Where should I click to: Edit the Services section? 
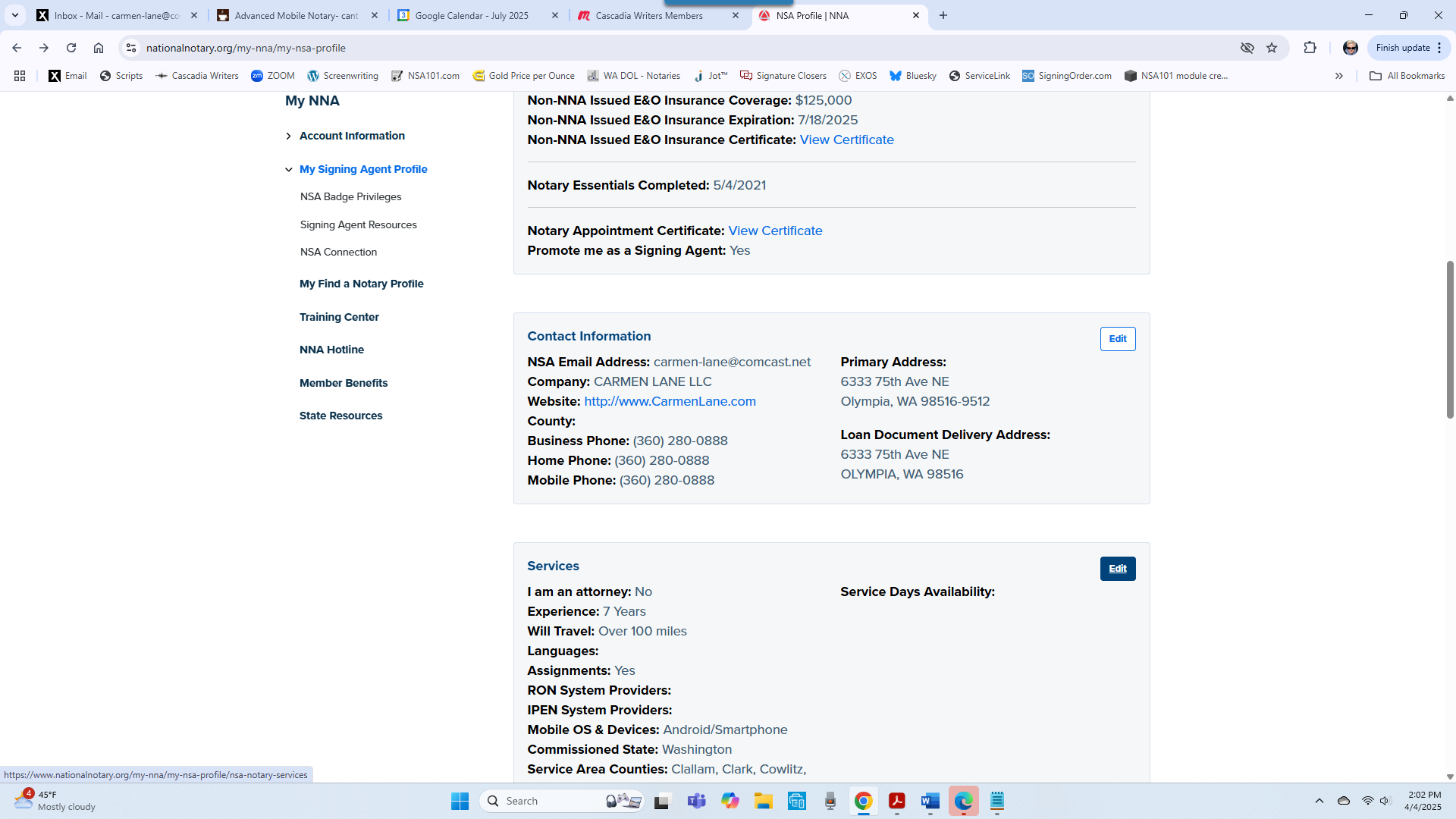coord(1118,569)
